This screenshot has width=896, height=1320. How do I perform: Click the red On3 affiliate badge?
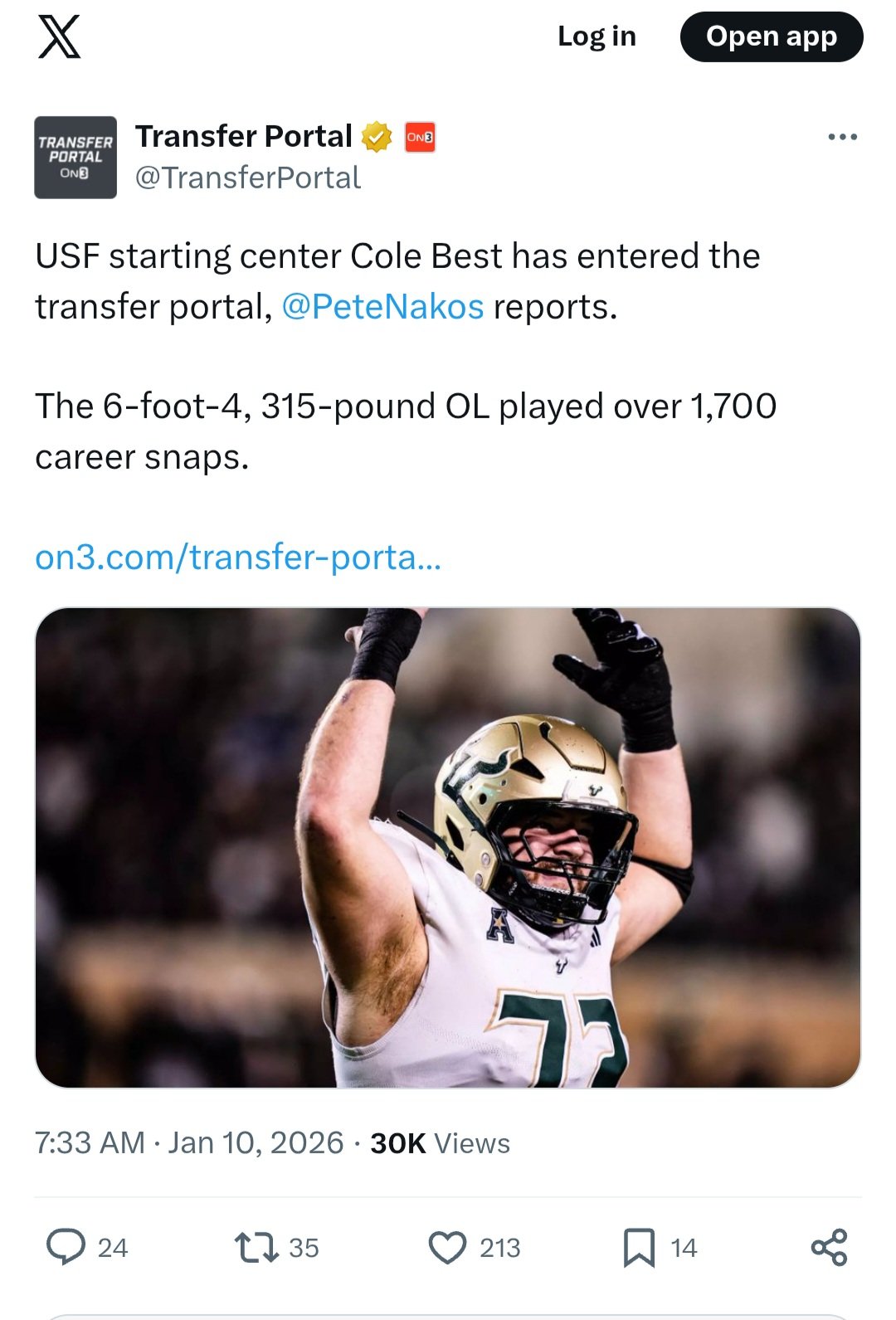[x=420, y=137]
